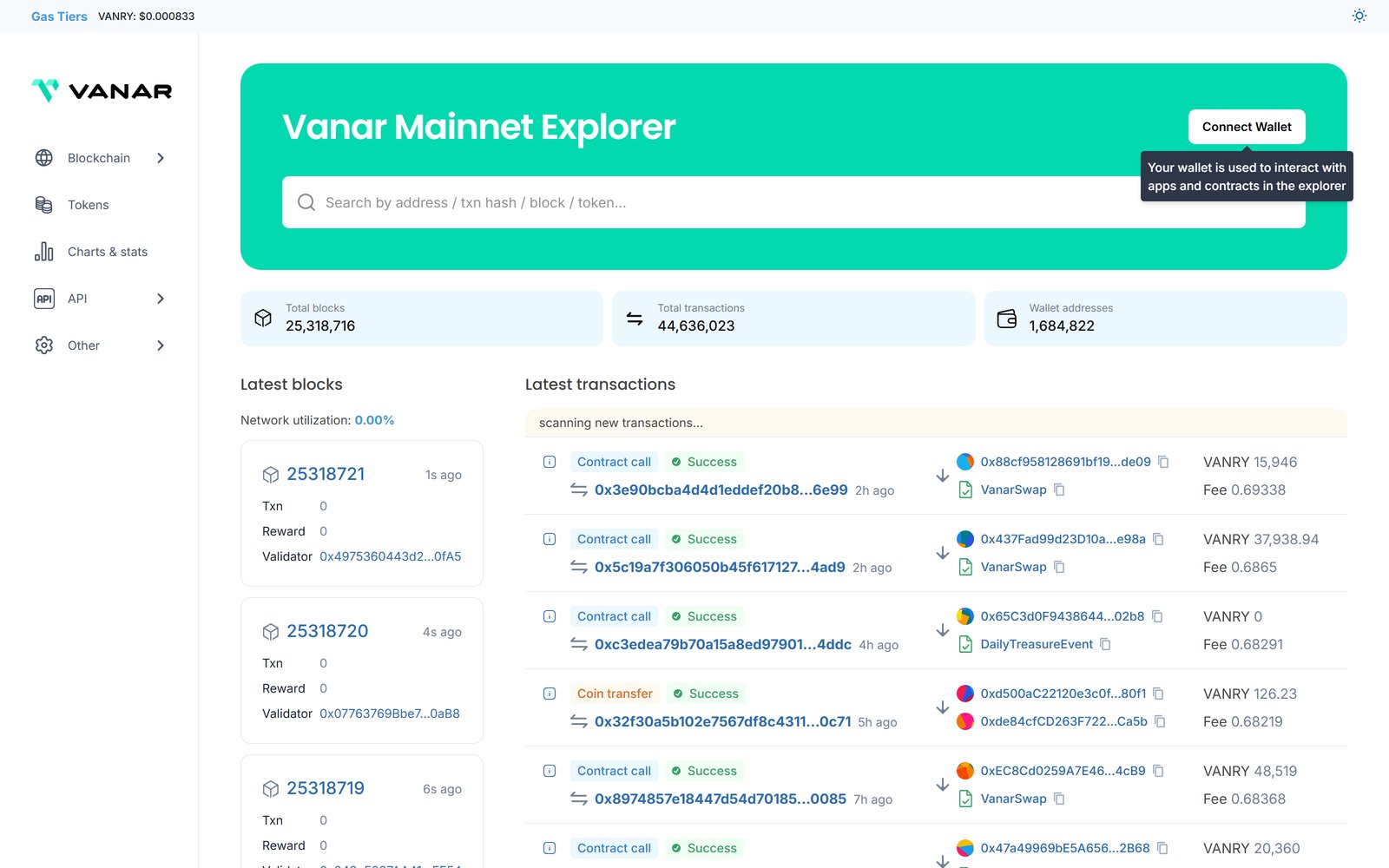Open the DailyTreasureEvent contract link
Image resolution: width=1389 pixels, height=868 pixels.
1037,644
